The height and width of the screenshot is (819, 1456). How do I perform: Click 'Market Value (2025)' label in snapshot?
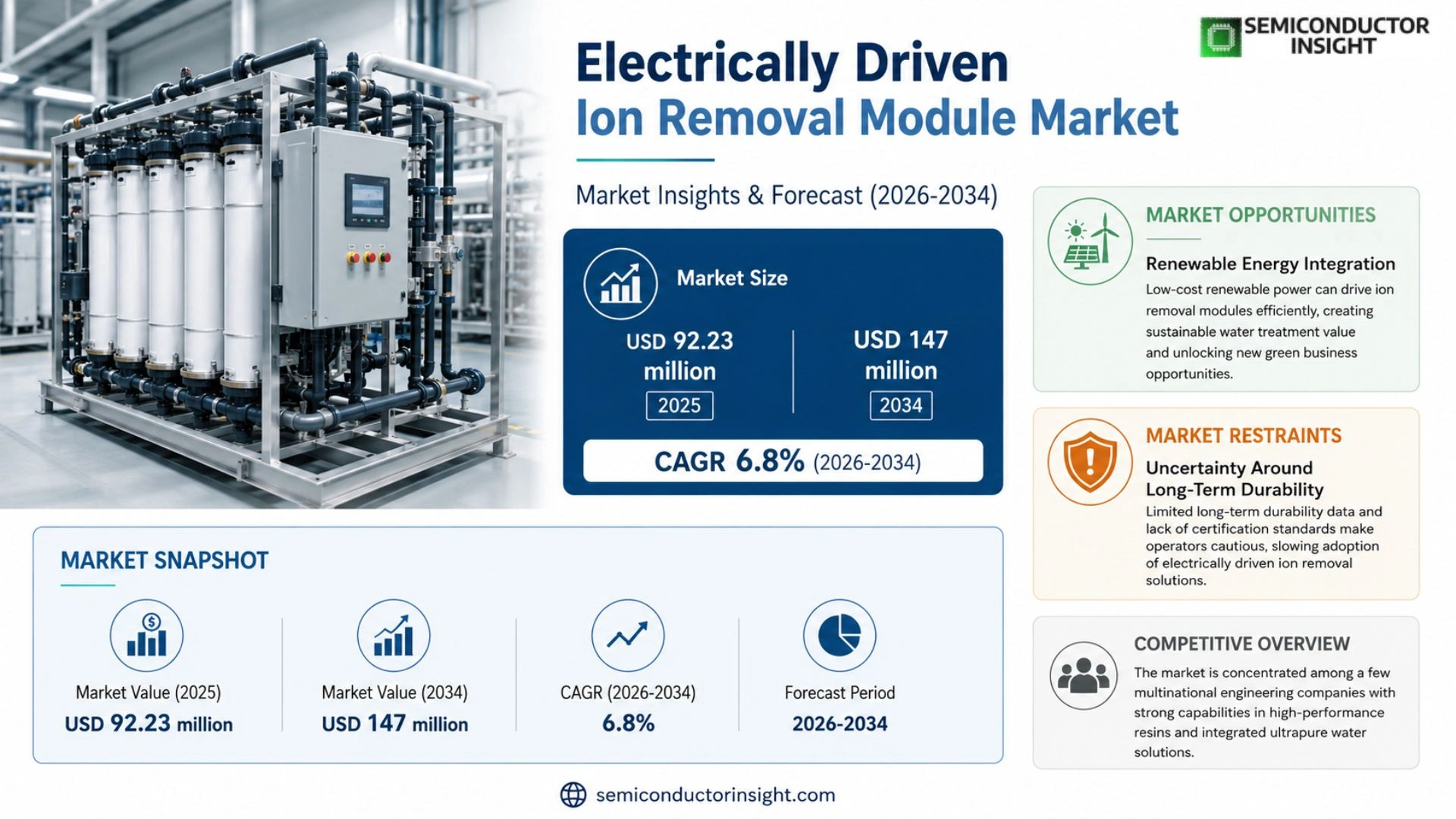148,692
